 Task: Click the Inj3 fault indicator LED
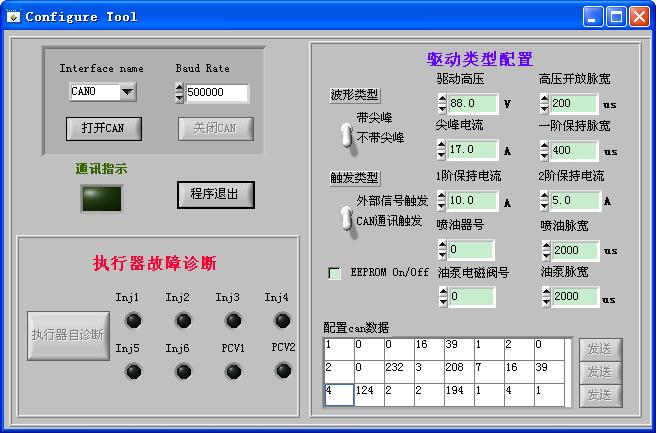coord(233,321)
